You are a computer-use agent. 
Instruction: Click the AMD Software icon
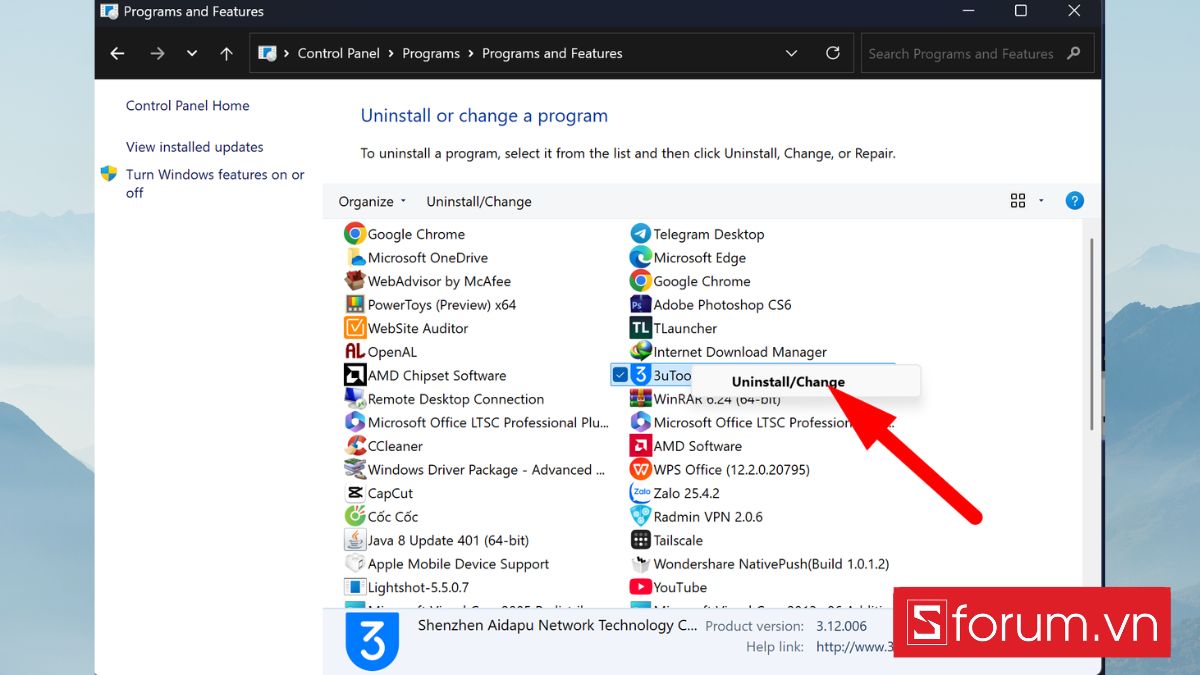click(x=640, y=446)
